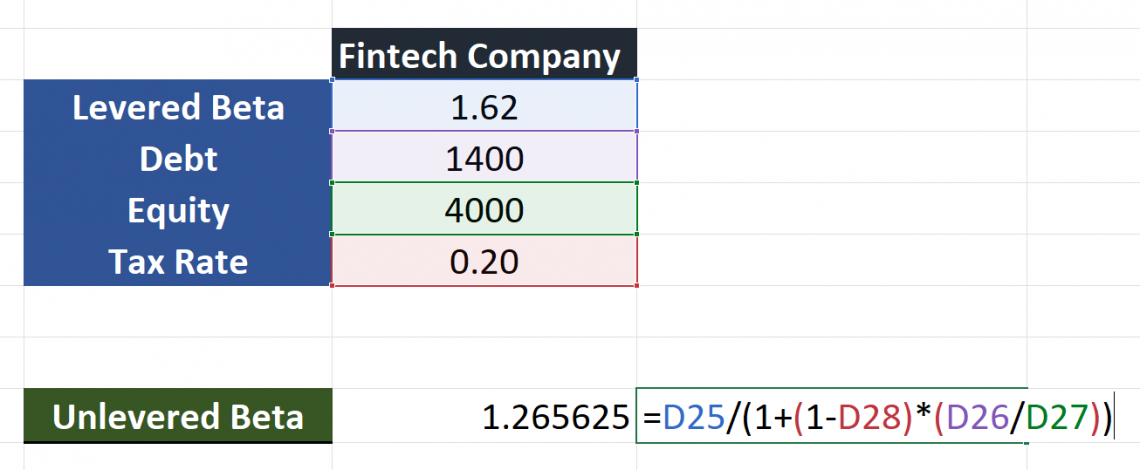Click empty cell directly below 0.20
The width and height of the screenshot is (1140, 470).
coord(484,312)
